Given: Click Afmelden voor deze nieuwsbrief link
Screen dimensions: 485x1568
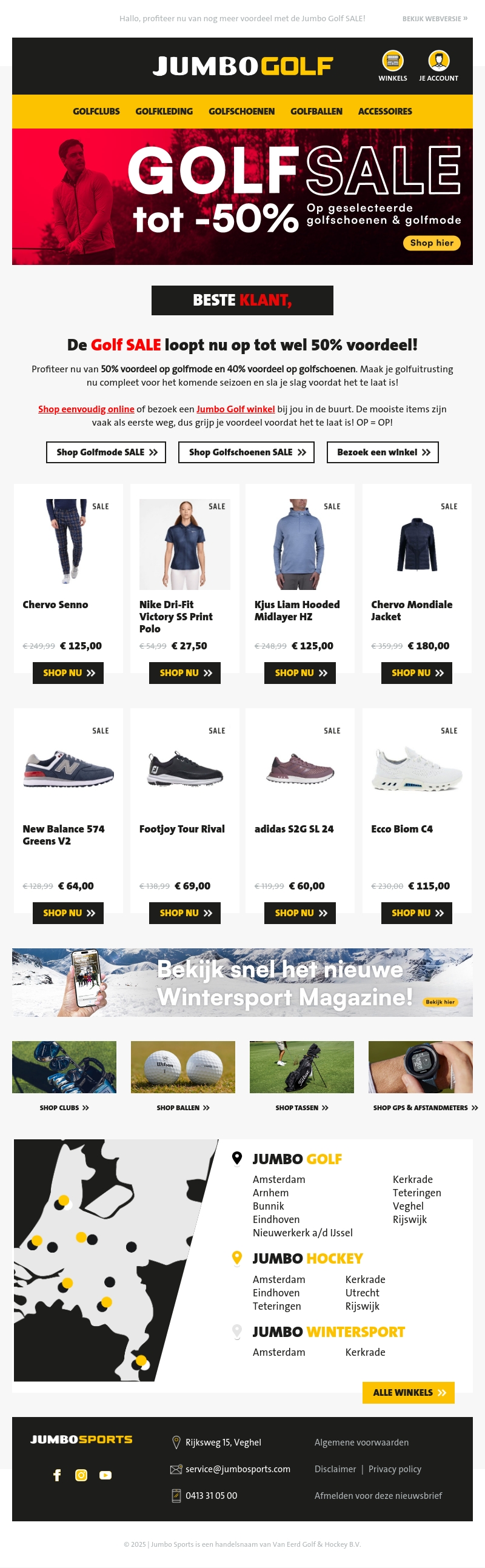Looking at the screenshot, I should pos(378,1496).
